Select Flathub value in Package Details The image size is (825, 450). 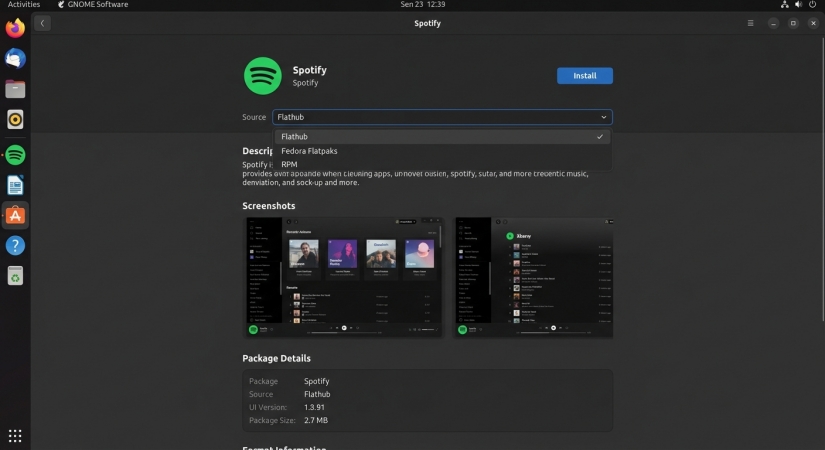click(317, 394)
